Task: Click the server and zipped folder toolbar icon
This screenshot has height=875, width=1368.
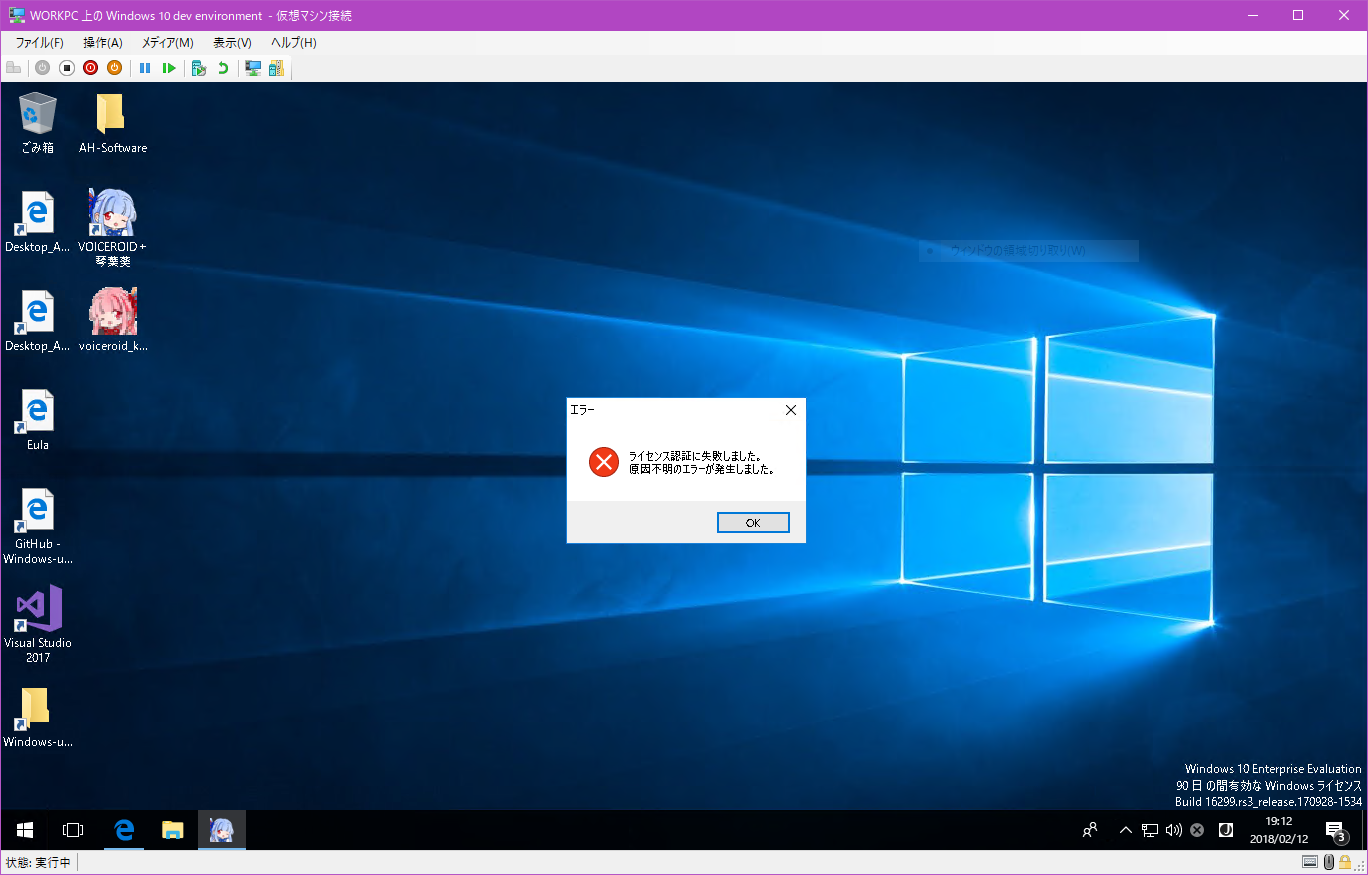Action: (x=276, y=68)
